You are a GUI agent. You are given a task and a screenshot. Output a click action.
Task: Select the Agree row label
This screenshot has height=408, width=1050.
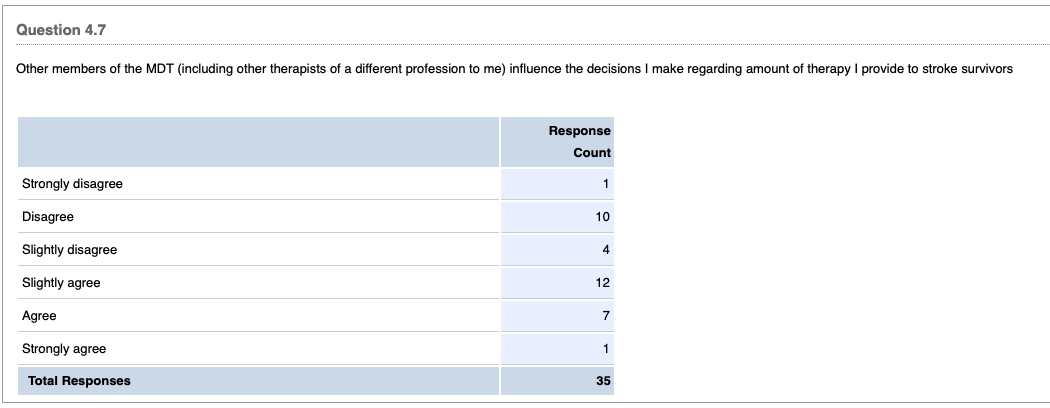[39, 316]
